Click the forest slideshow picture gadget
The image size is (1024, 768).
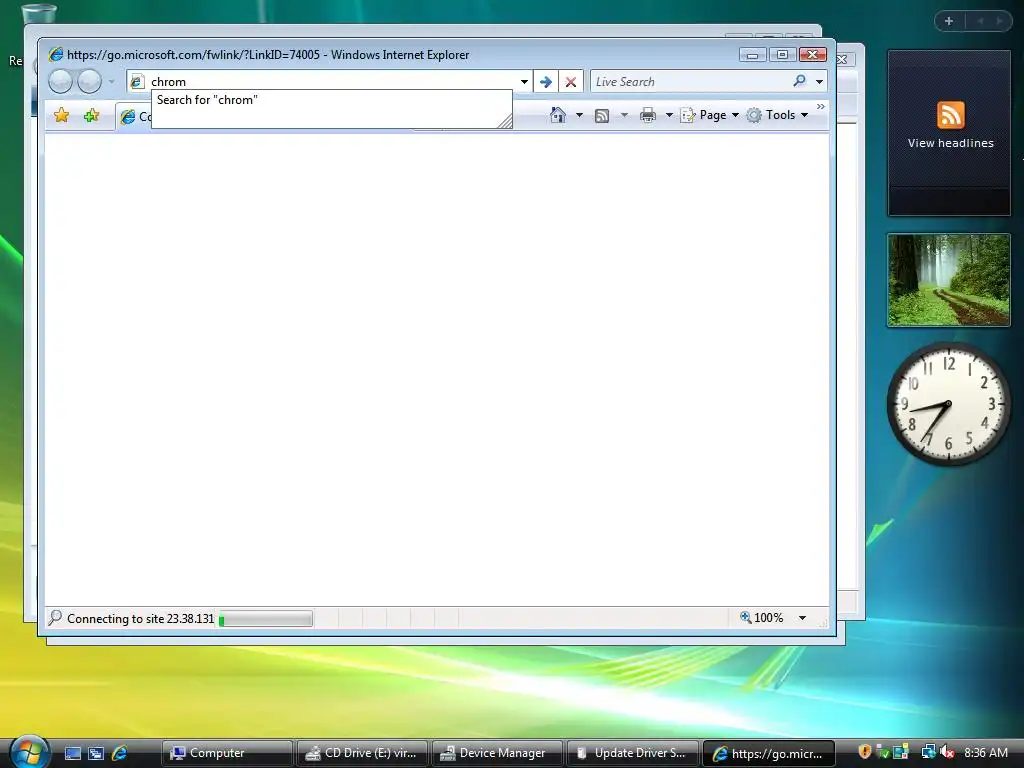tap(948, 280)
